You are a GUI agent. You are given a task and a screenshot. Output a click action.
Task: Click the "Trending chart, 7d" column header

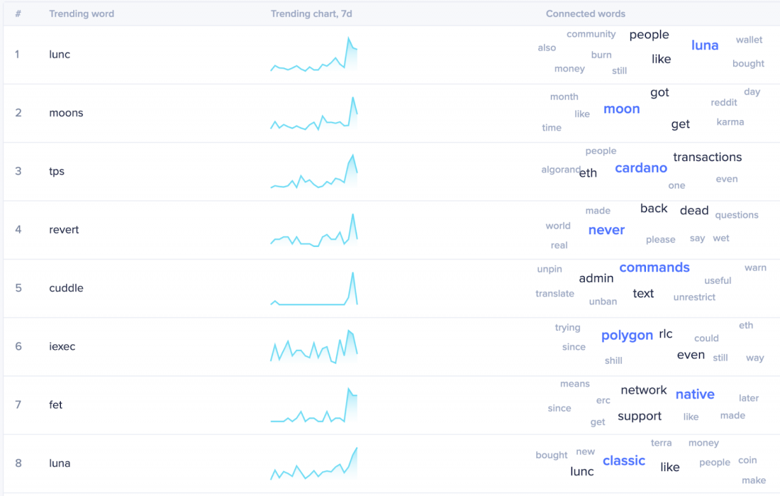(312, 14)
